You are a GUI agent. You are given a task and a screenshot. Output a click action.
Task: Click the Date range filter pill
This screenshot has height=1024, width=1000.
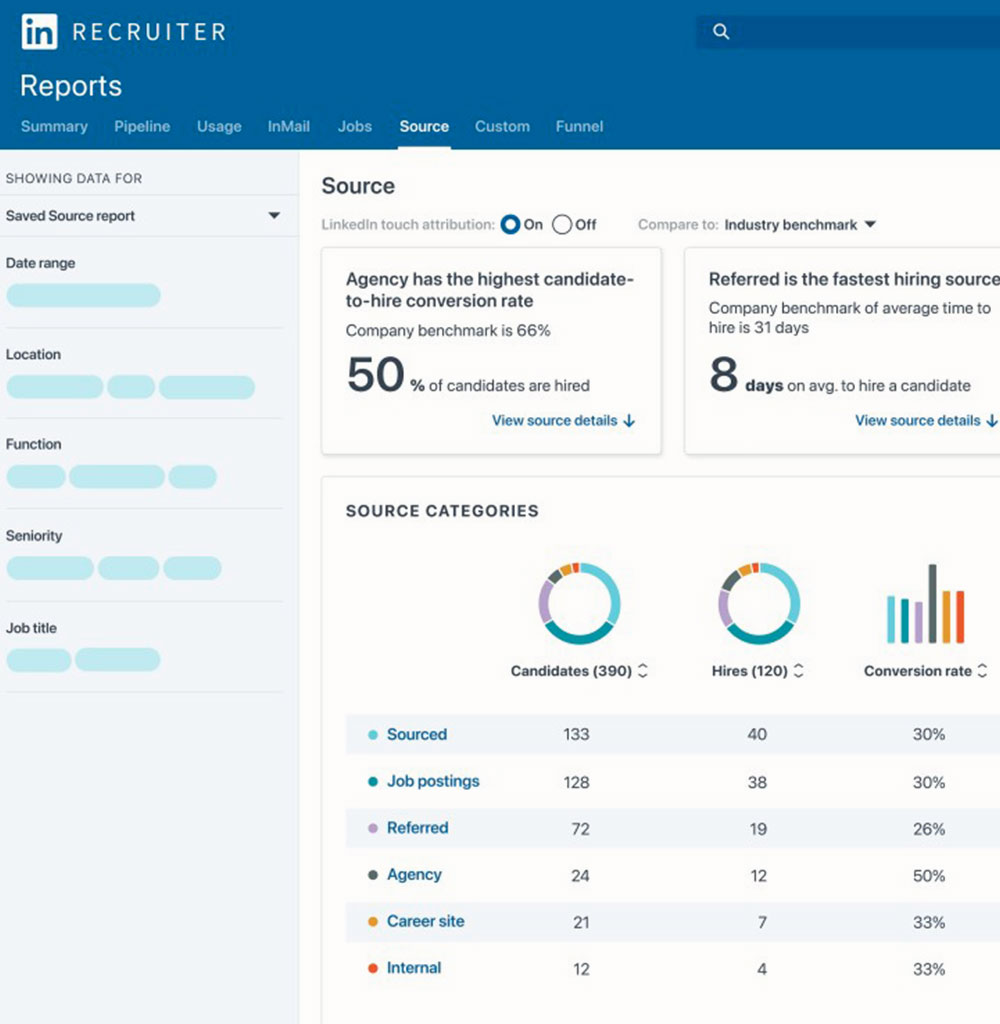click(x=84, y=295)
